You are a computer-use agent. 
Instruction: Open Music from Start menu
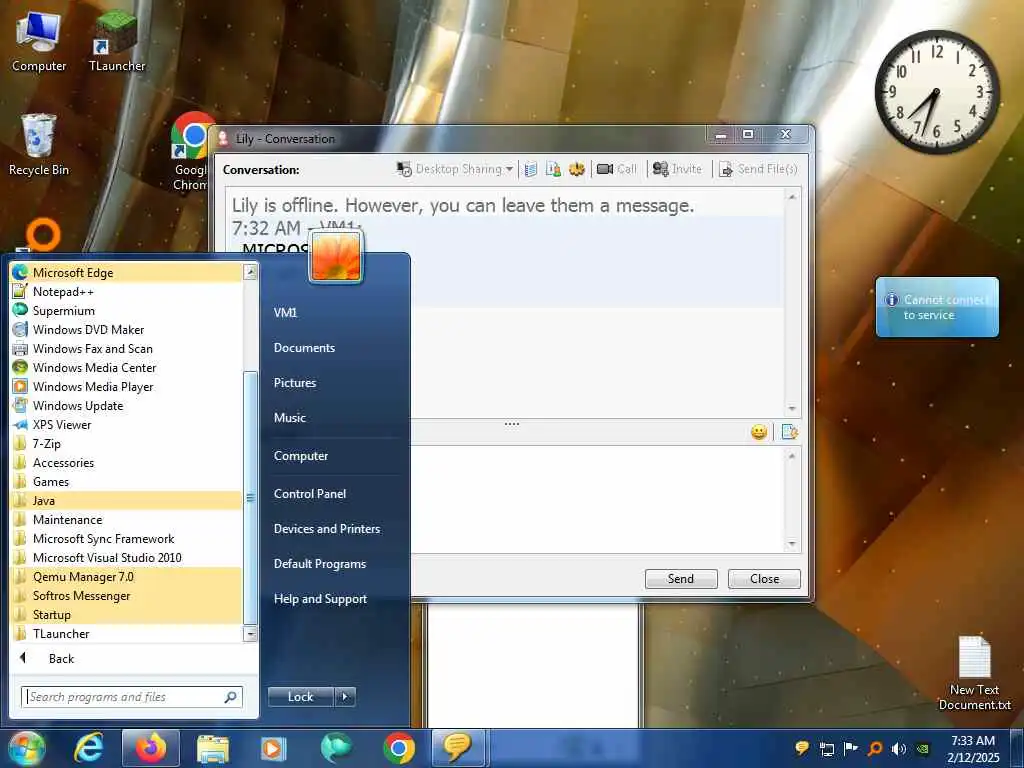pyautogui.click(x=289, y=417)
